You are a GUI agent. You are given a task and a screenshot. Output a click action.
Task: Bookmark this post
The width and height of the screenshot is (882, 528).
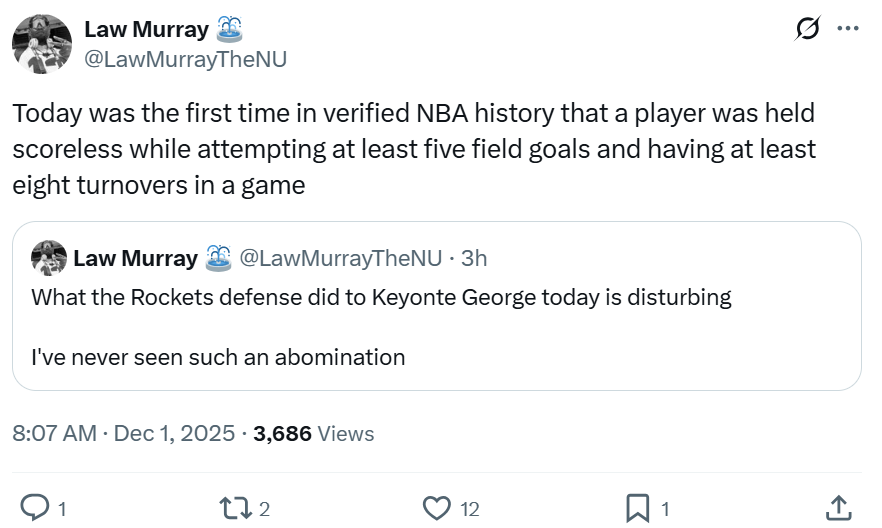[x=637, y=508]
